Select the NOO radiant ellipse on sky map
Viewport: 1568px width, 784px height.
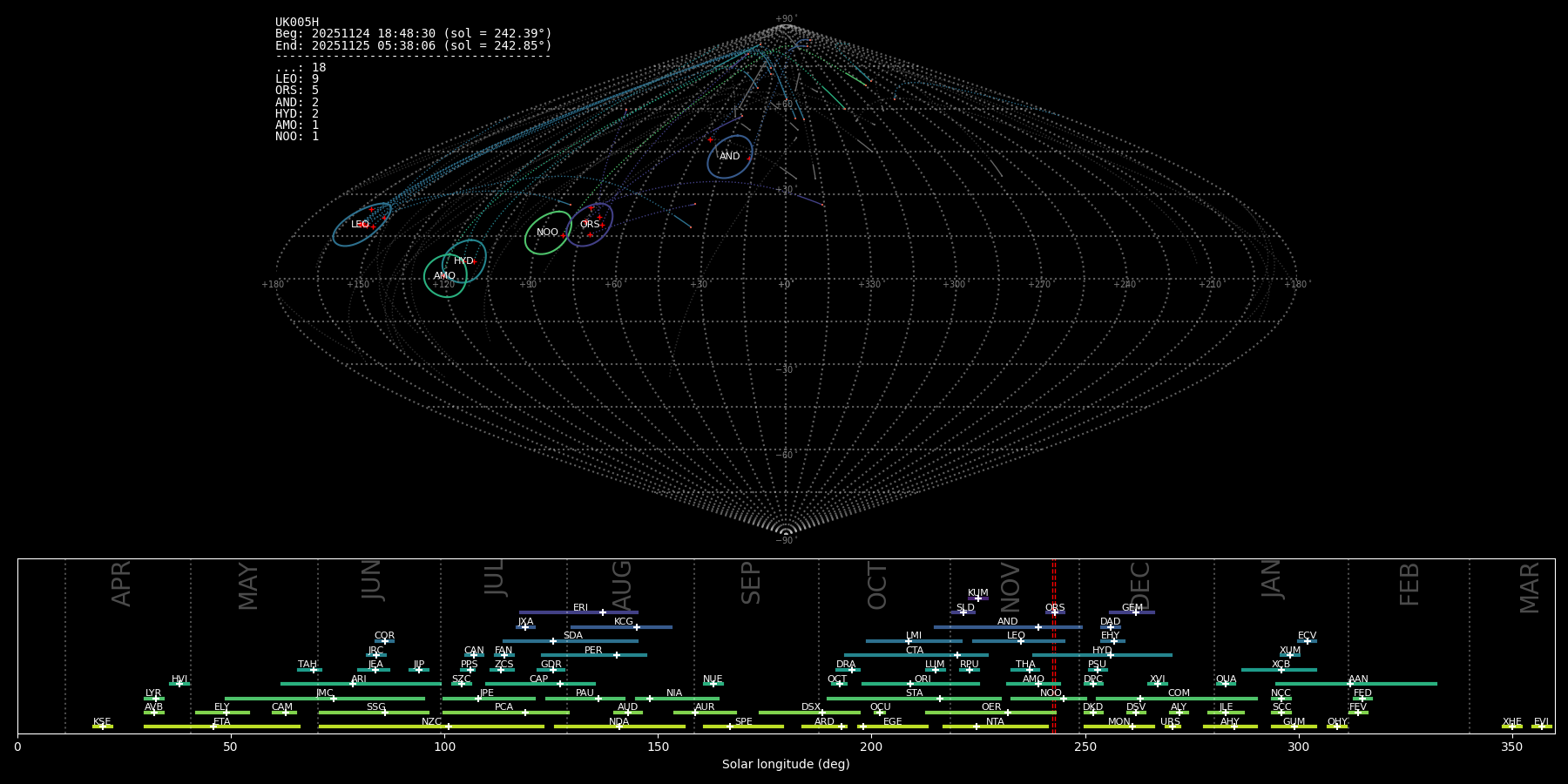click(547, 233)
